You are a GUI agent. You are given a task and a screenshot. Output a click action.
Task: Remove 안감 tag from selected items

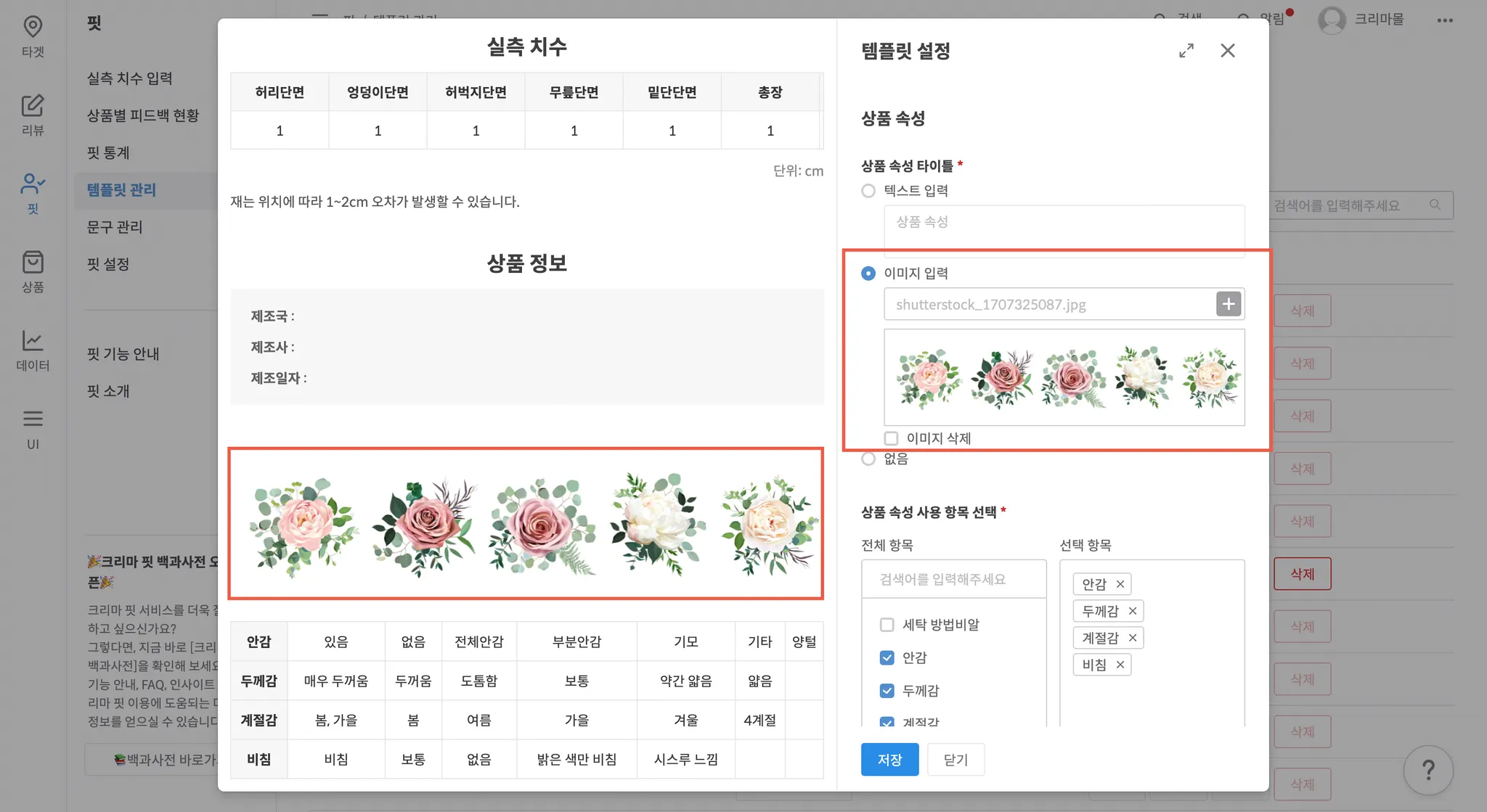click(1120, 584)
